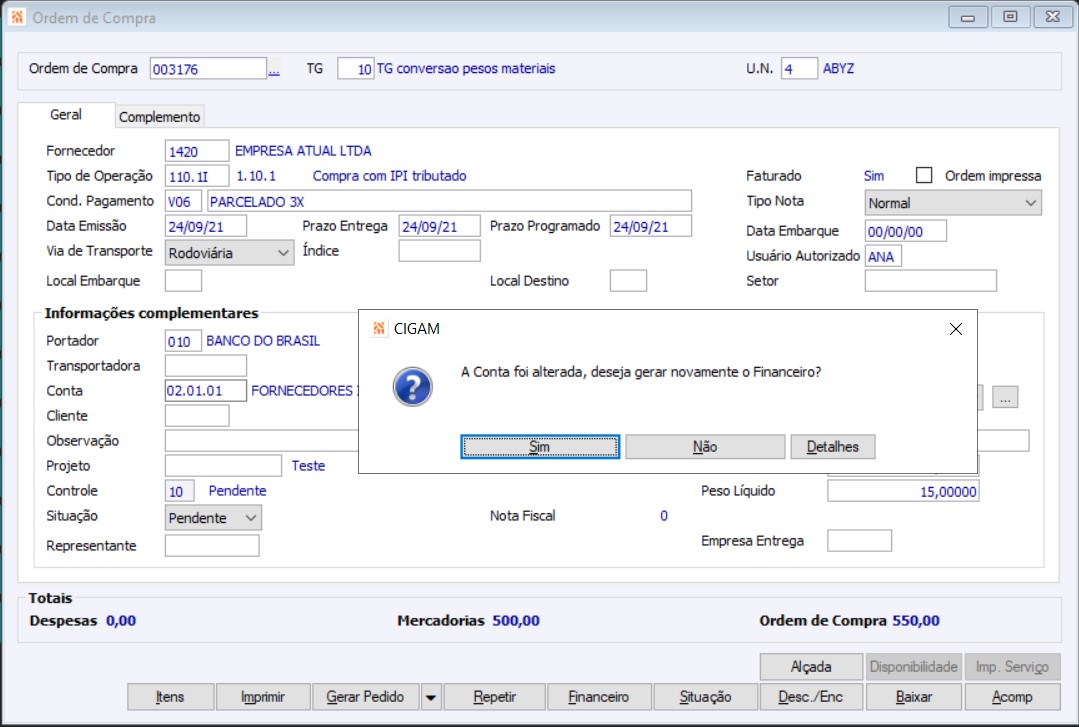Click the blue question mark dialog icon

tap(412, 387)
